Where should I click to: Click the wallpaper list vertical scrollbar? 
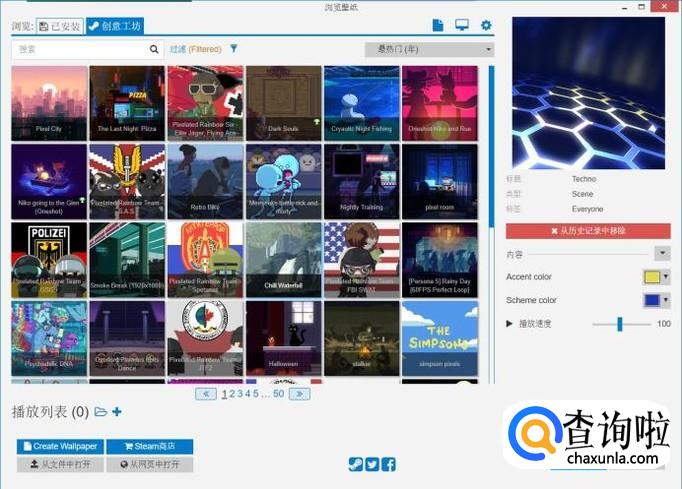(491, 147)
